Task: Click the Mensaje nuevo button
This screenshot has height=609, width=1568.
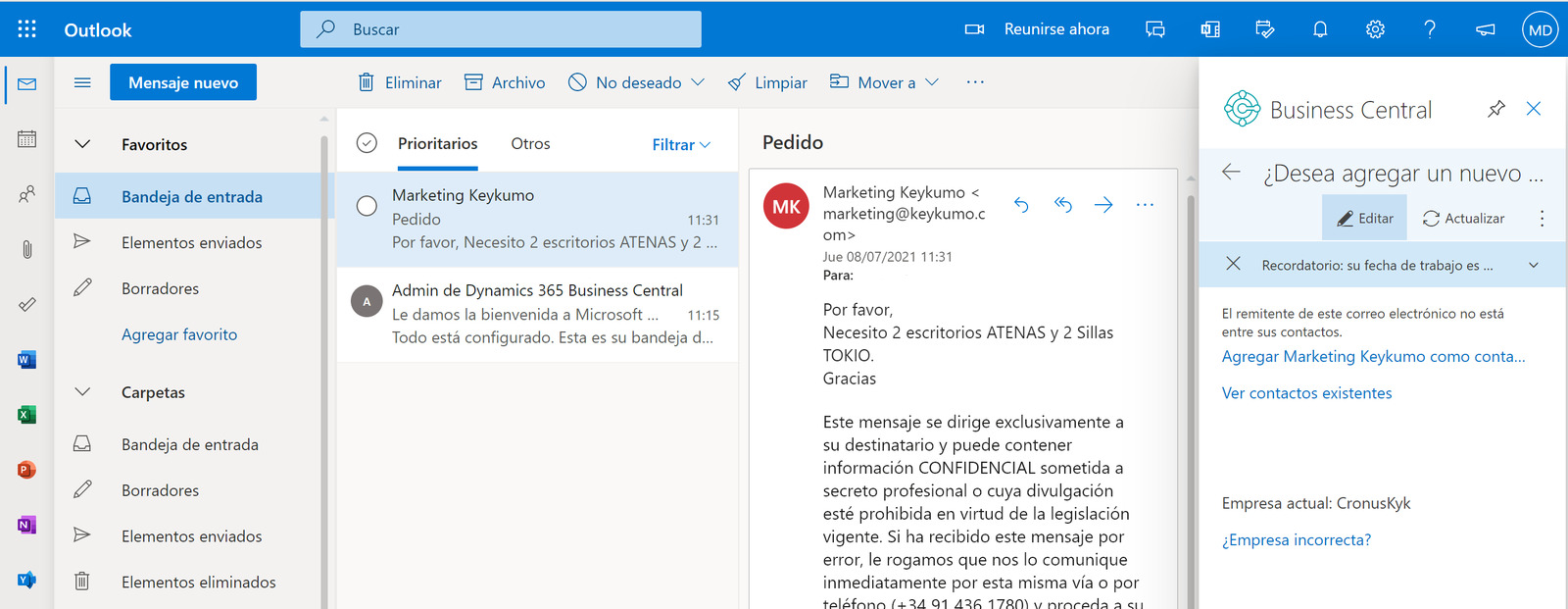Action: click(183, 82)
